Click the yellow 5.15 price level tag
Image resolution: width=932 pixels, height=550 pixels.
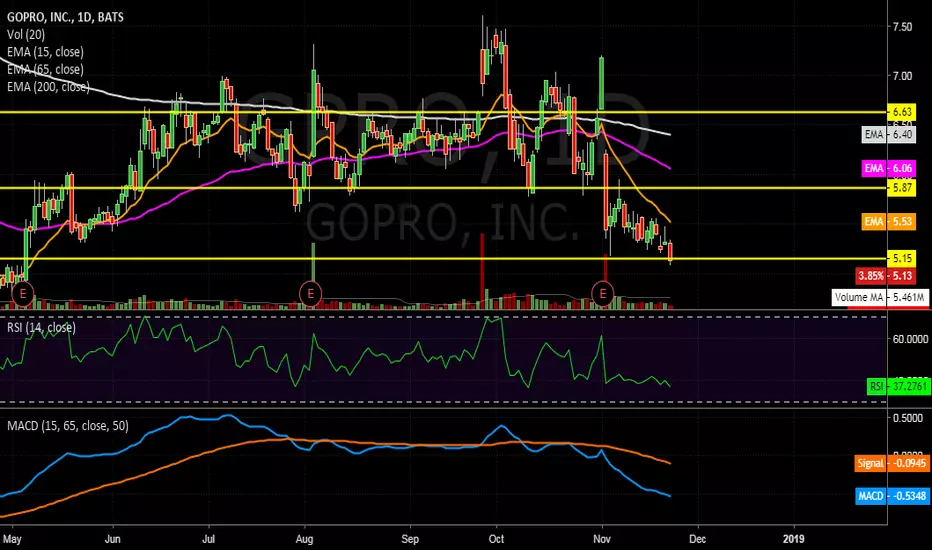pos(902,258)
